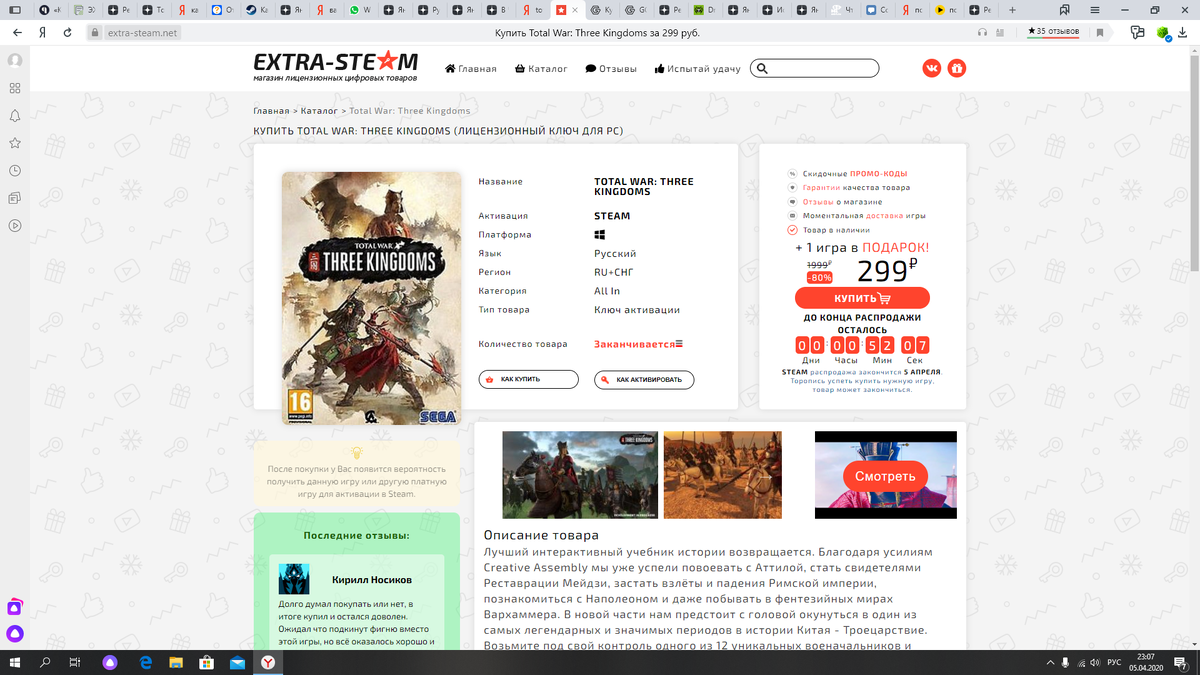Click the magnifier icon in site search
This screenshot has width=1200, height=675.
762,69
